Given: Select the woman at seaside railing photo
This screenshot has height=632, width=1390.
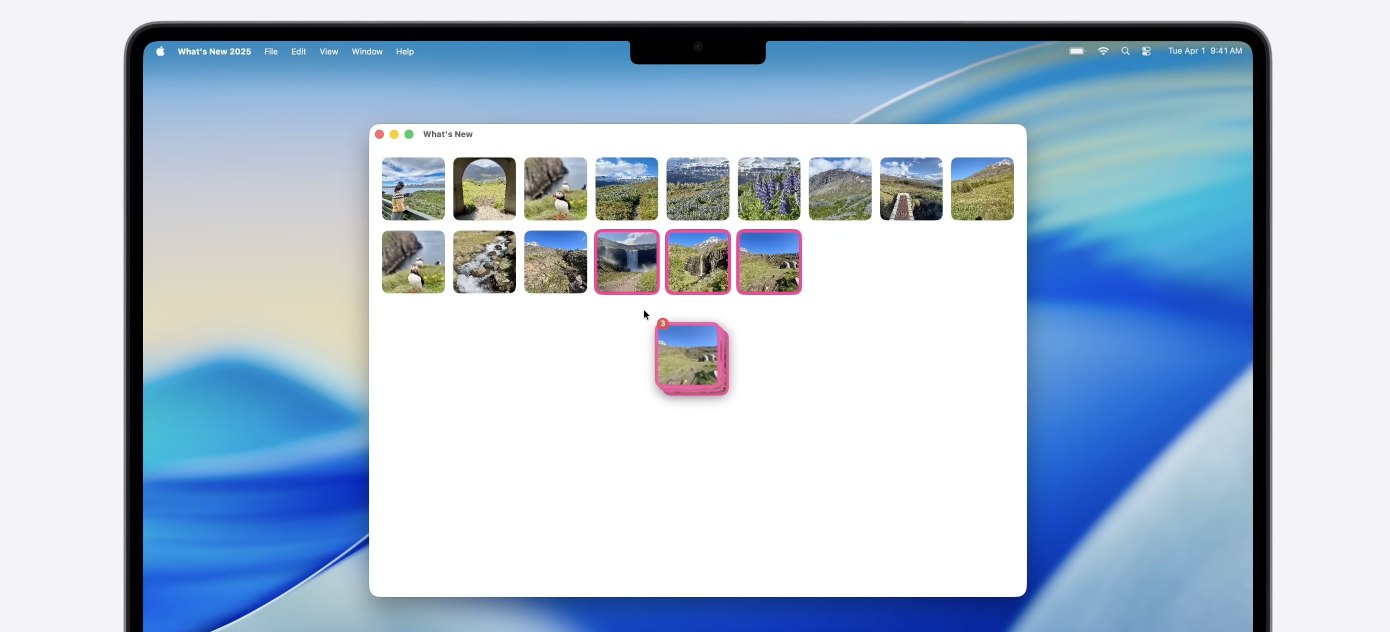Looking at the screenshot, I should click(x=413, y=188).
